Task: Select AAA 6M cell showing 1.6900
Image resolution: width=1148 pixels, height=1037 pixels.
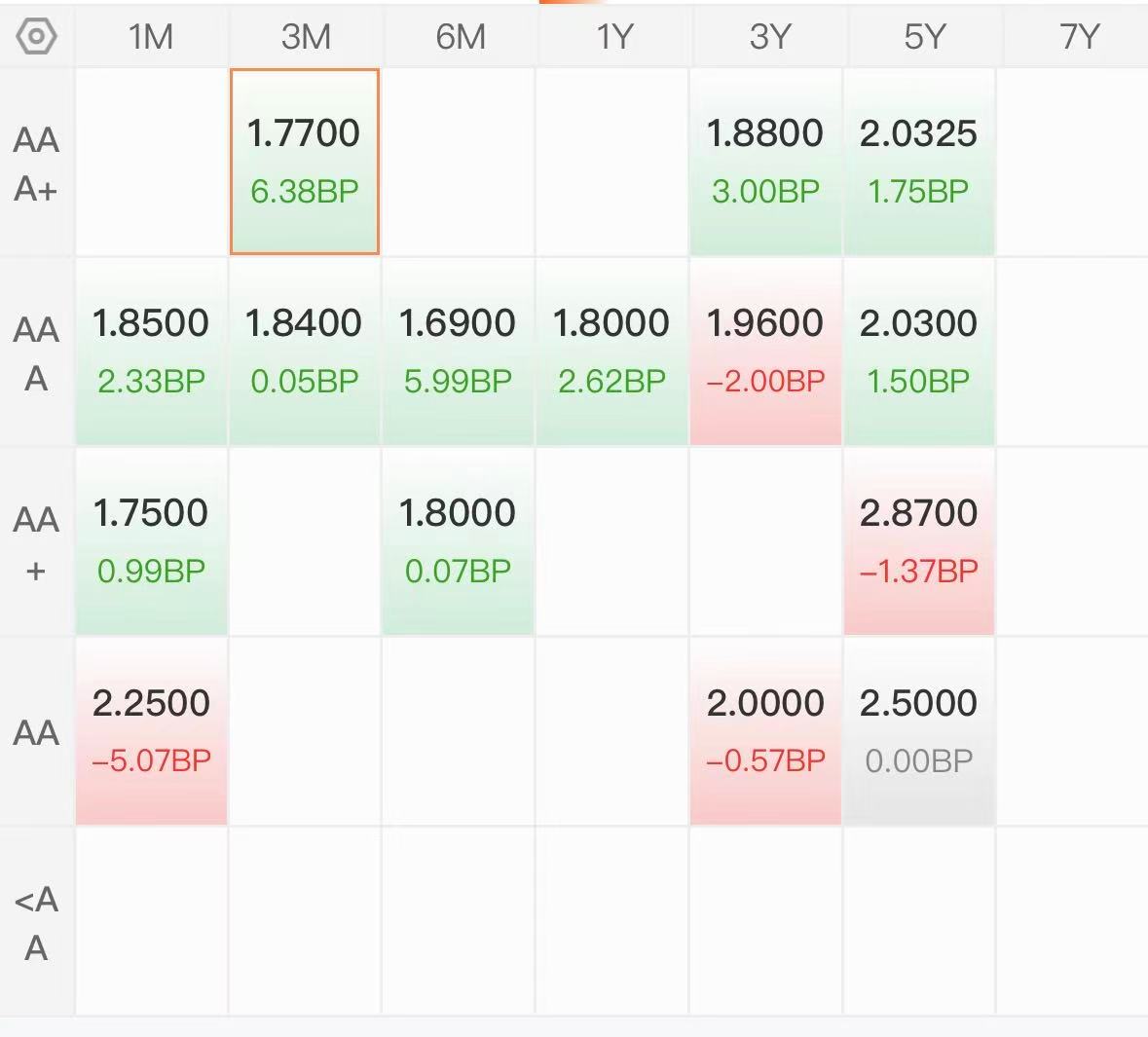Action: pos(458,352)
